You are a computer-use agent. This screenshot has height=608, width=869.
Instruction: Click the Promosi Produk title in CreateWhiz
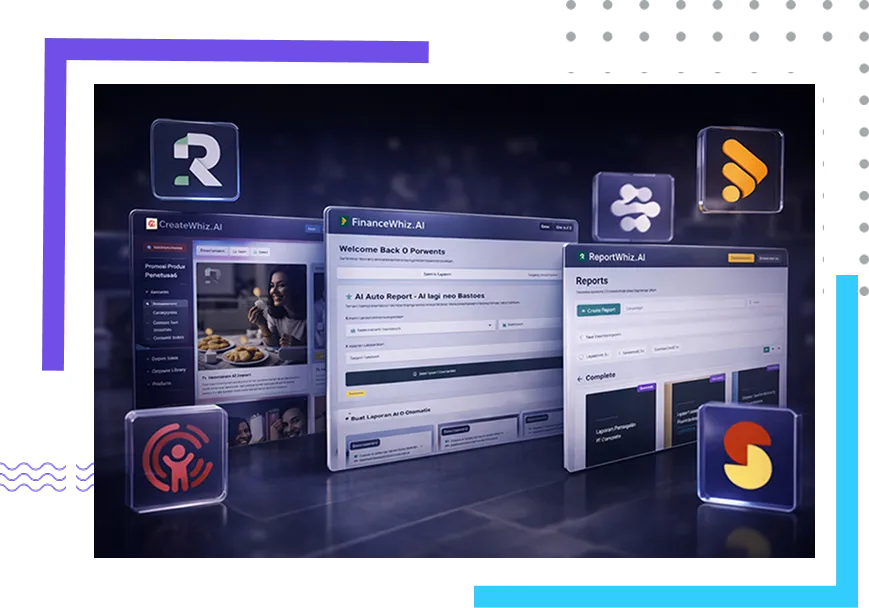(165, 270)
